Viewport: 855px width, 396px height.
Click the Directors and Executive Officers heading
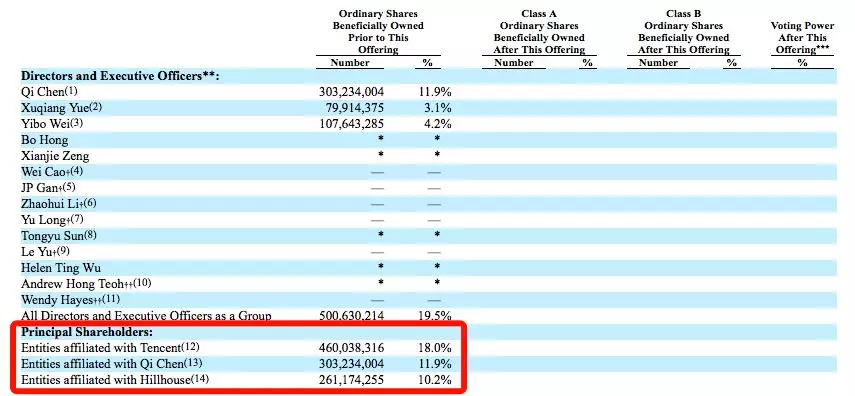(x=120, y=76)
